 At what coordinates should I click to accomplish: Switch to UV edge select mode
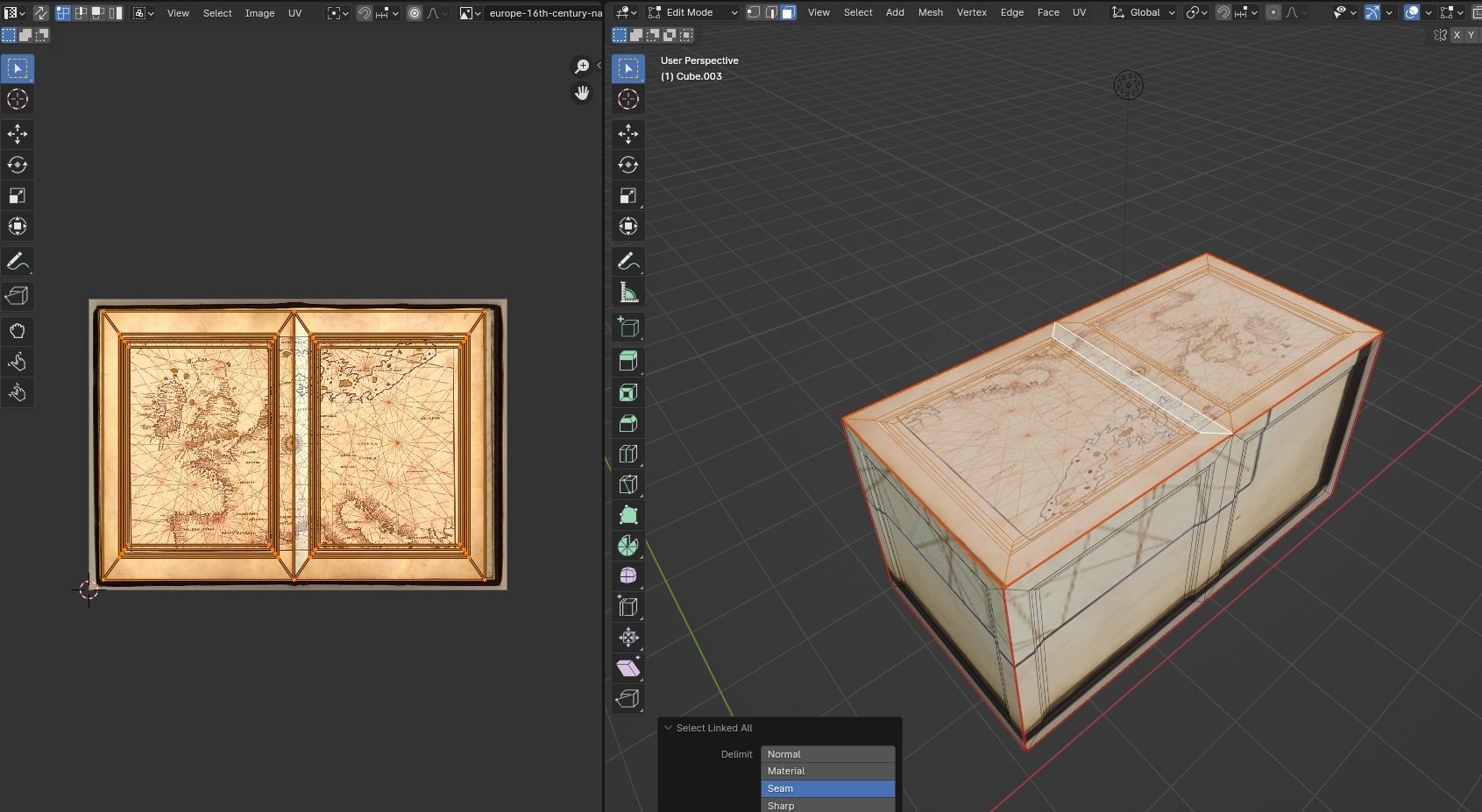81,13
